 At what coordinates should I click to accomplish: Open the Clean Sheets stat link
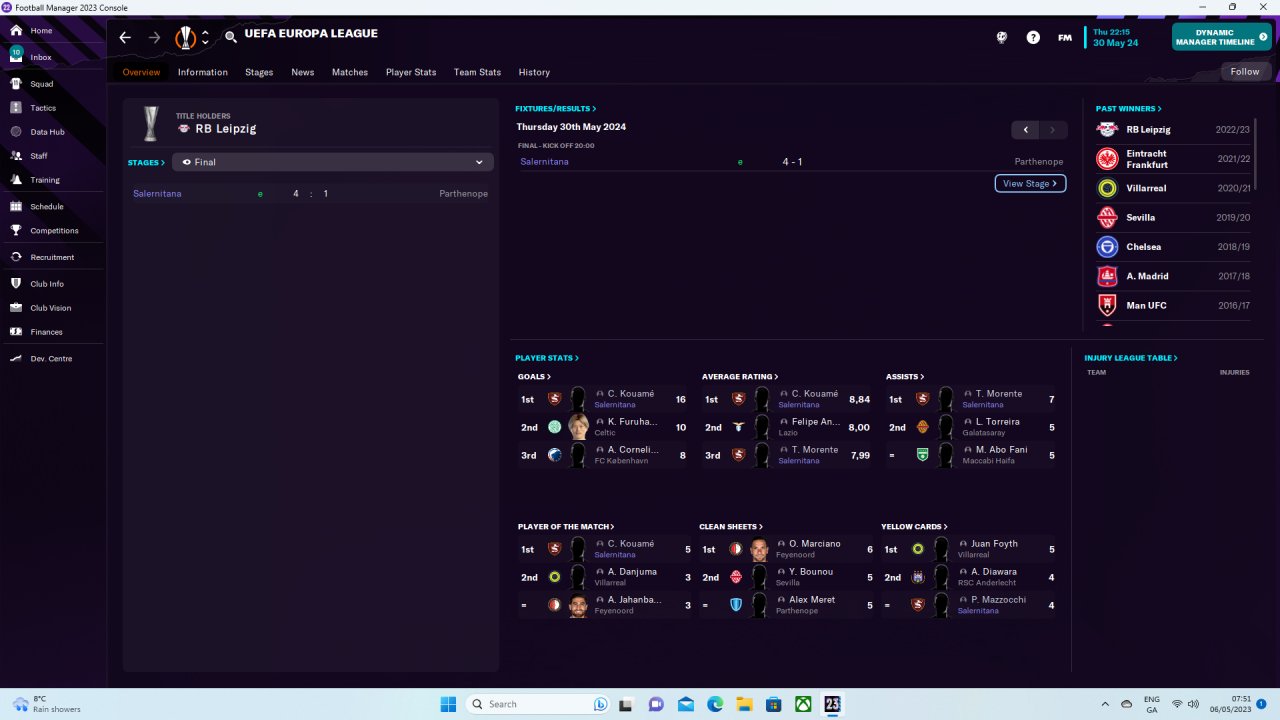(x=730, y=527)
